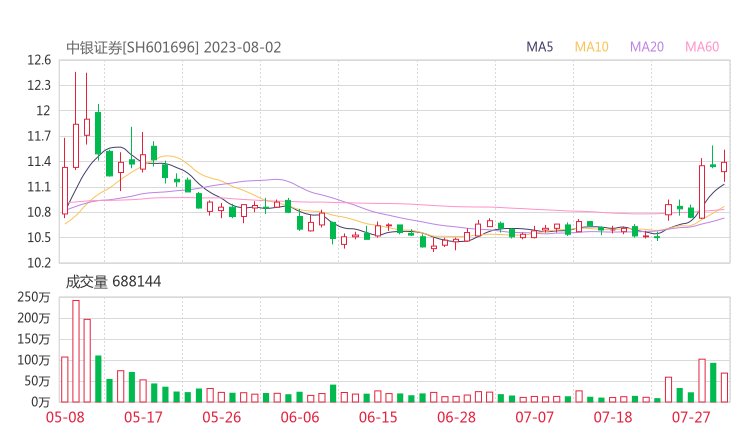
Task: Click the 12.6 price axis label
Action: coord(39,60)
